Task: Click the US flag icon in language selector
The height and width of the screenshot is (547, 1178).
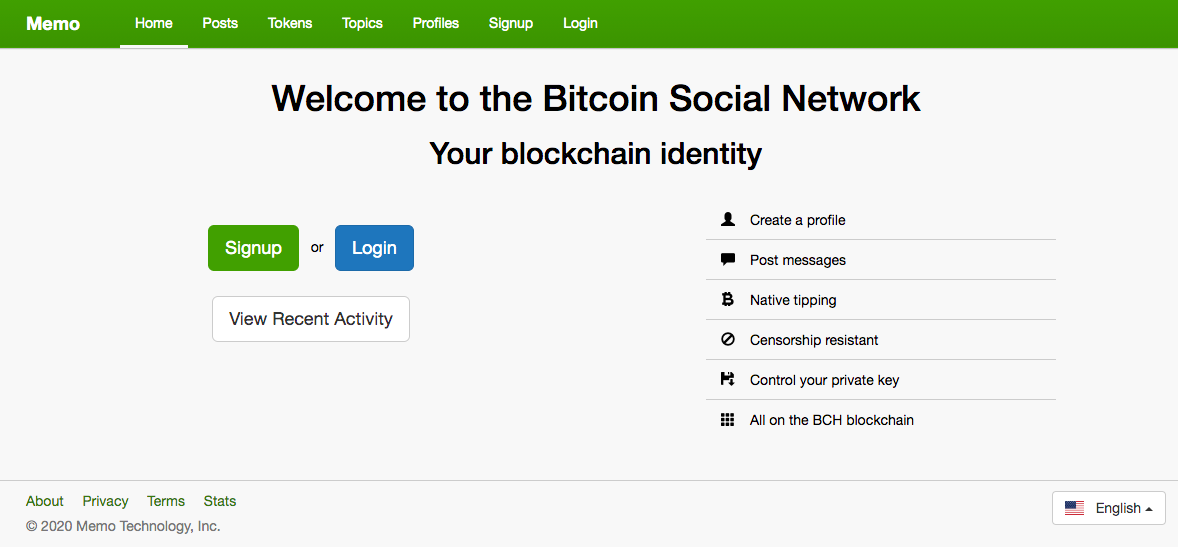Action: (x=1074, y=508)
